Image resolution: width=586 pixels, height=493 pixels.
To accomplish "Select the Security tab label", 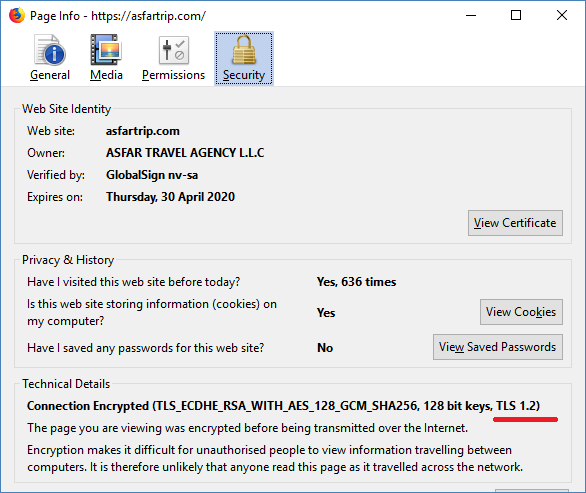I will coord(244,75).
